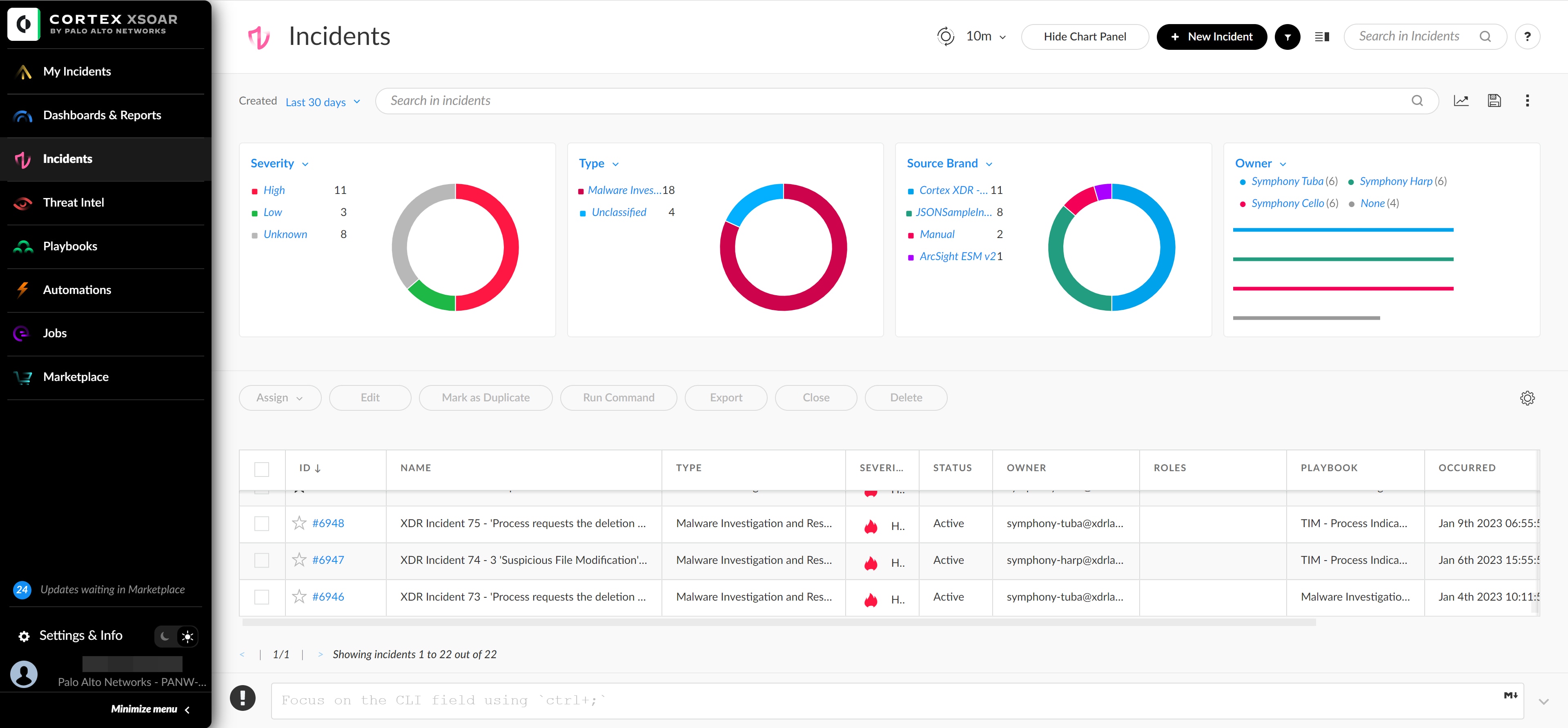The image size is (1568, 728).
Task: Click the filter funnel icon near New Incident
Action: coord(1287,36)
